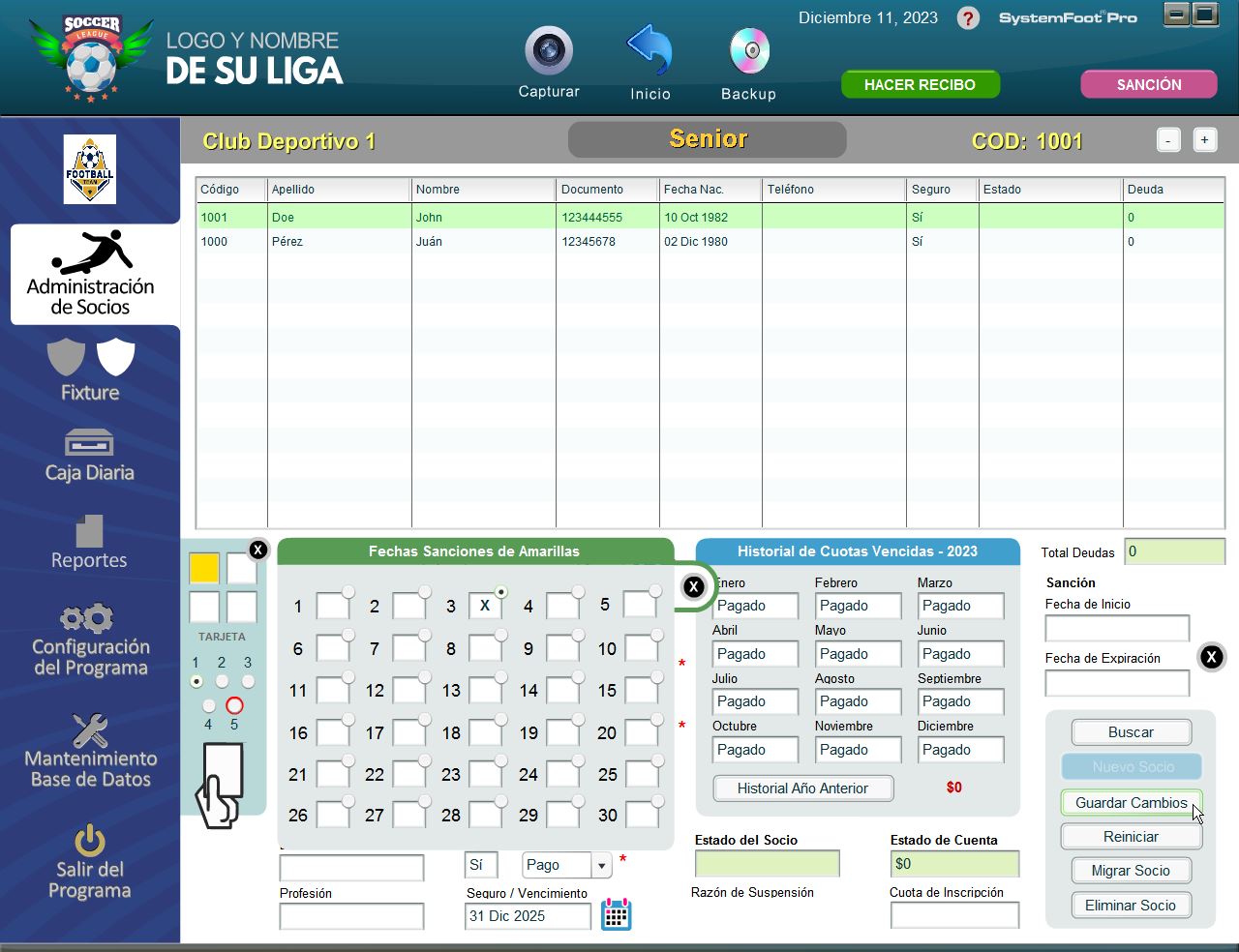Select tarjeta radio option 3
Screen dimensions: 1239x952
click(x=248, y=682)
